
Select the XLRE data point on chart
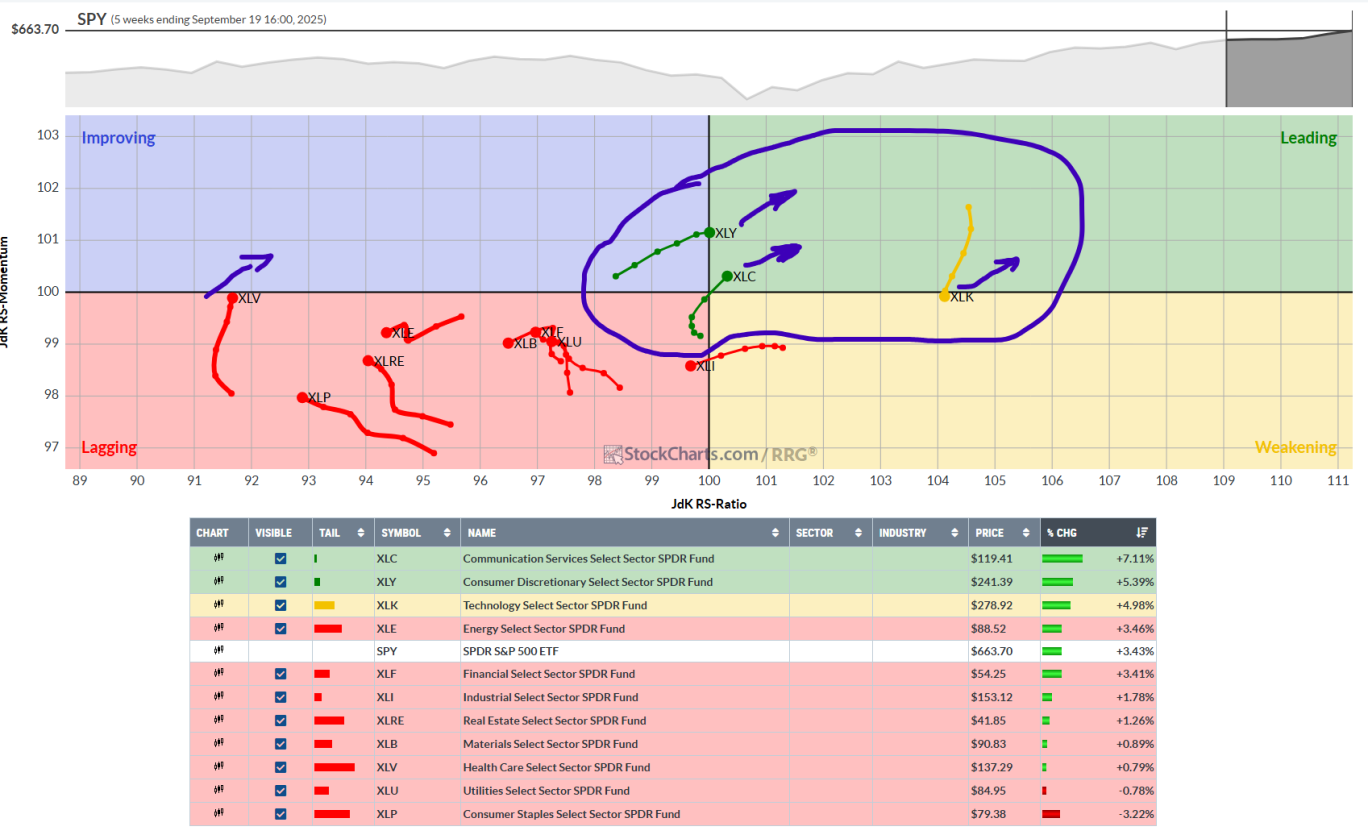coord(367,361)
